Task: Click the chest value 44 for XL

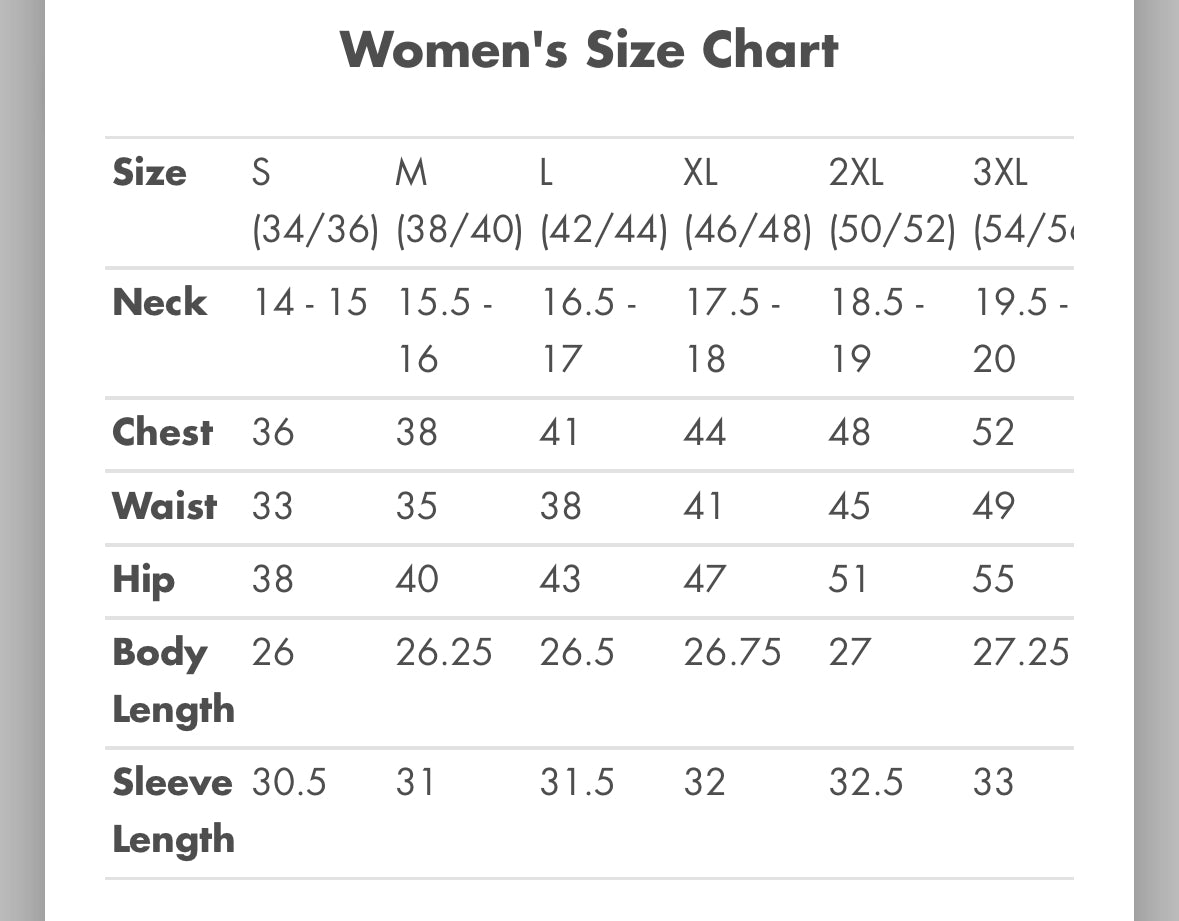Action: pos(705,432)
